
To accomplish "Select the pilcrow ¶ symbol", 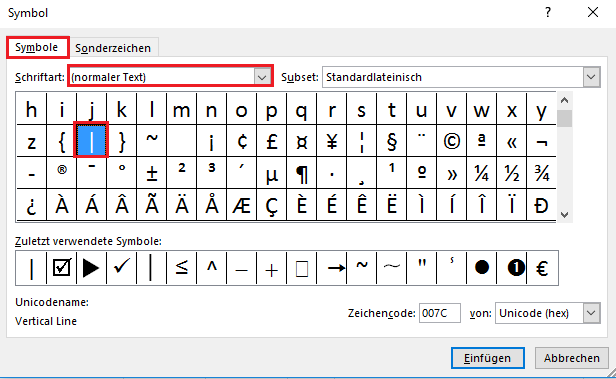I will 302,173.
